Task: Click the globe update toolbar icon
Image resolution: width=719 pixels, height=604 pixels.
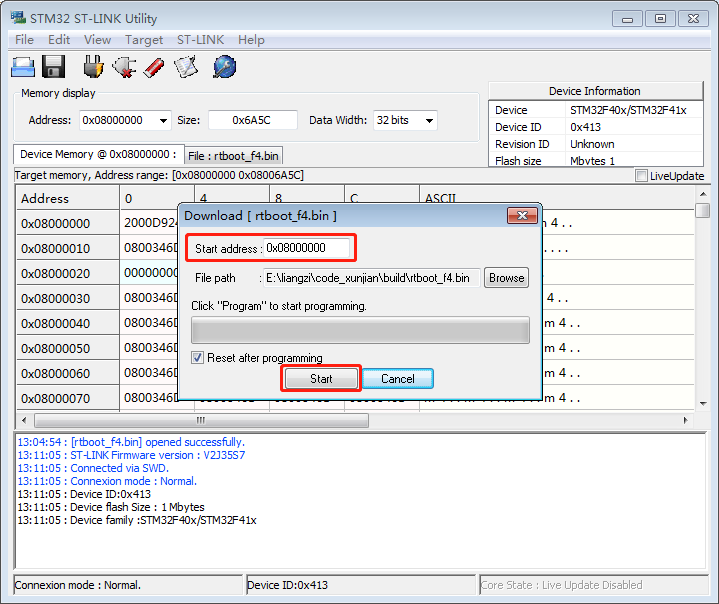Action: pyautogui.click(x=225, y=67)
